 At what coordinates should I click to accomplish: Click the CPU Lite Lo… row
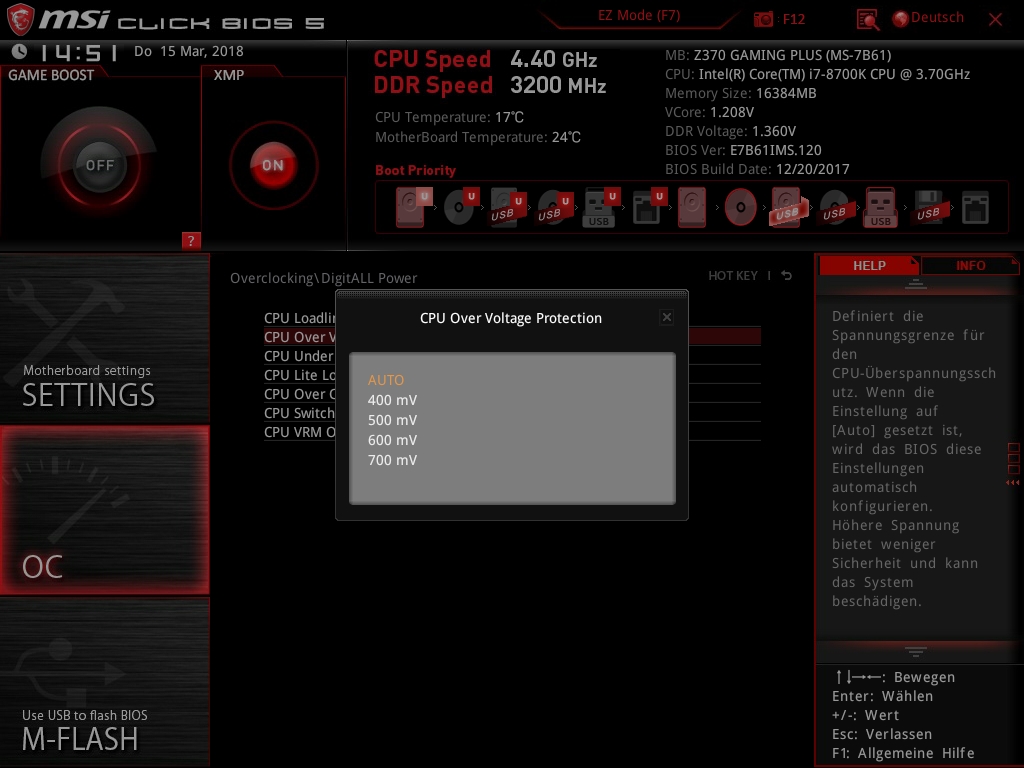pyautogui.click(x=299, y=375)
